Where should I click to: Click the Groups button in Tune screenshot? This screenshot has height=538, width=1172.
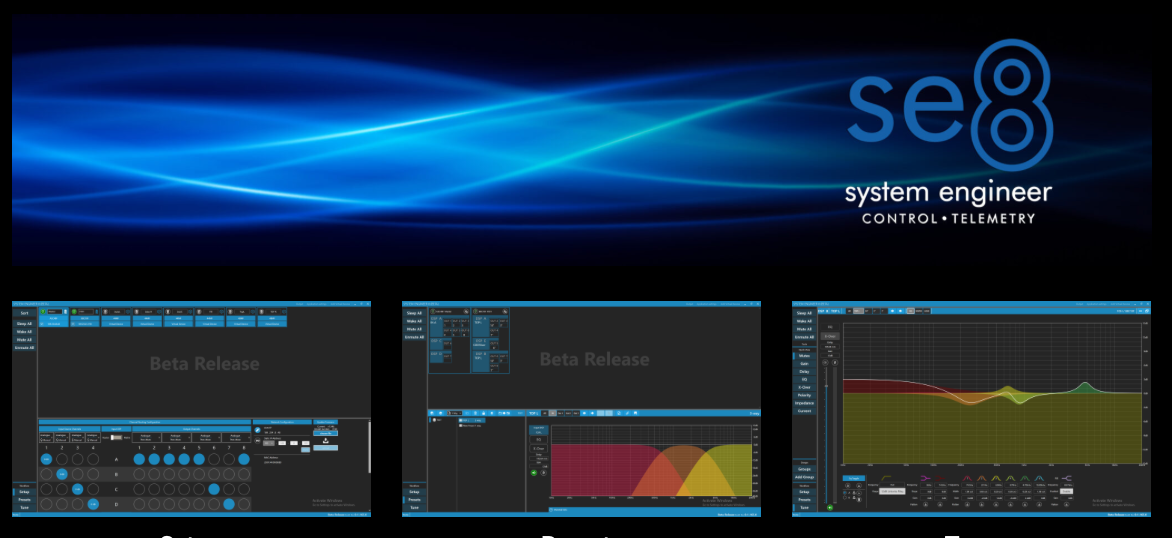(804, 469)
